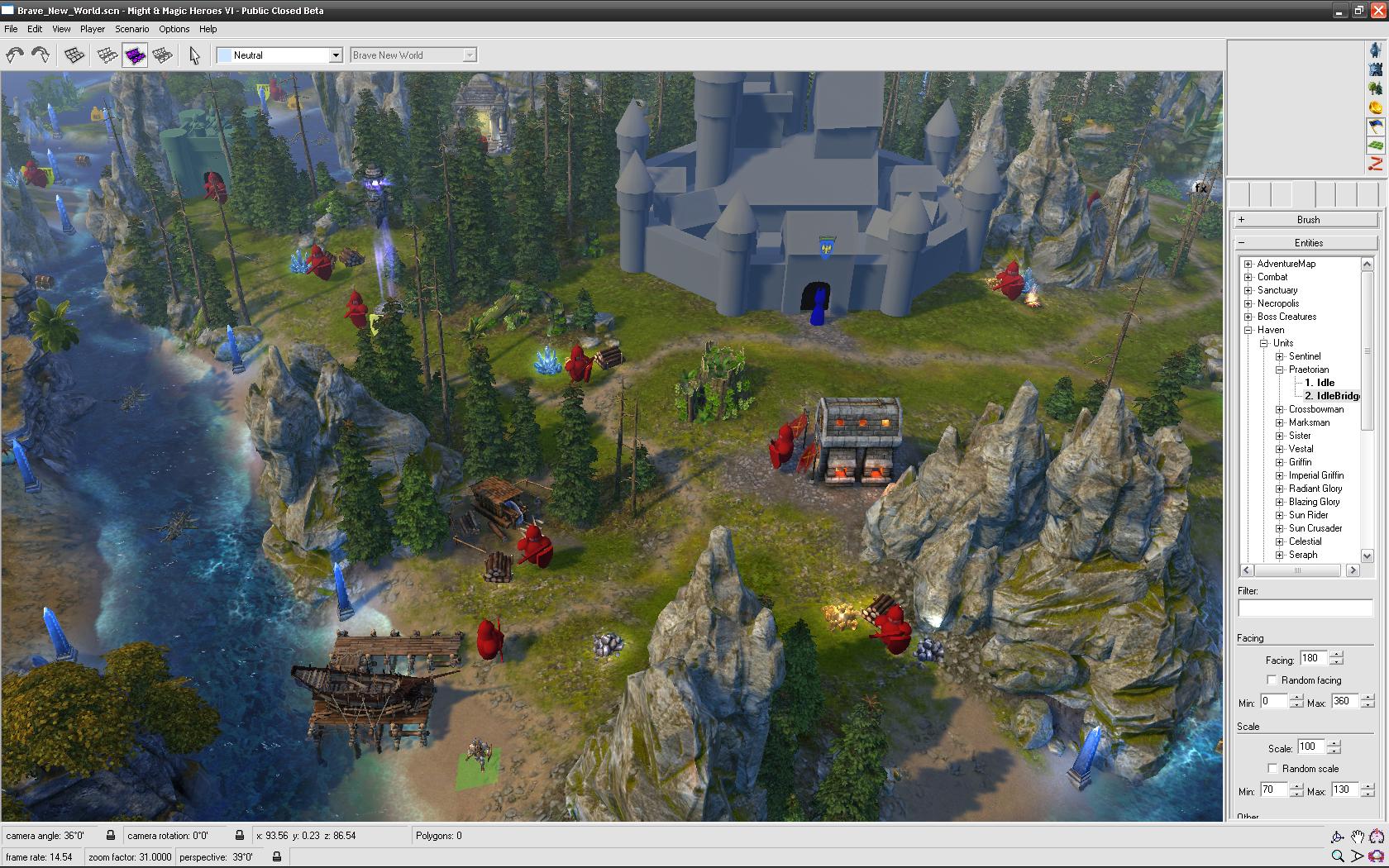Click the magnifier zoom camera icon
The height and width of the screenshot is (868, 1389).
point(1338,856)
